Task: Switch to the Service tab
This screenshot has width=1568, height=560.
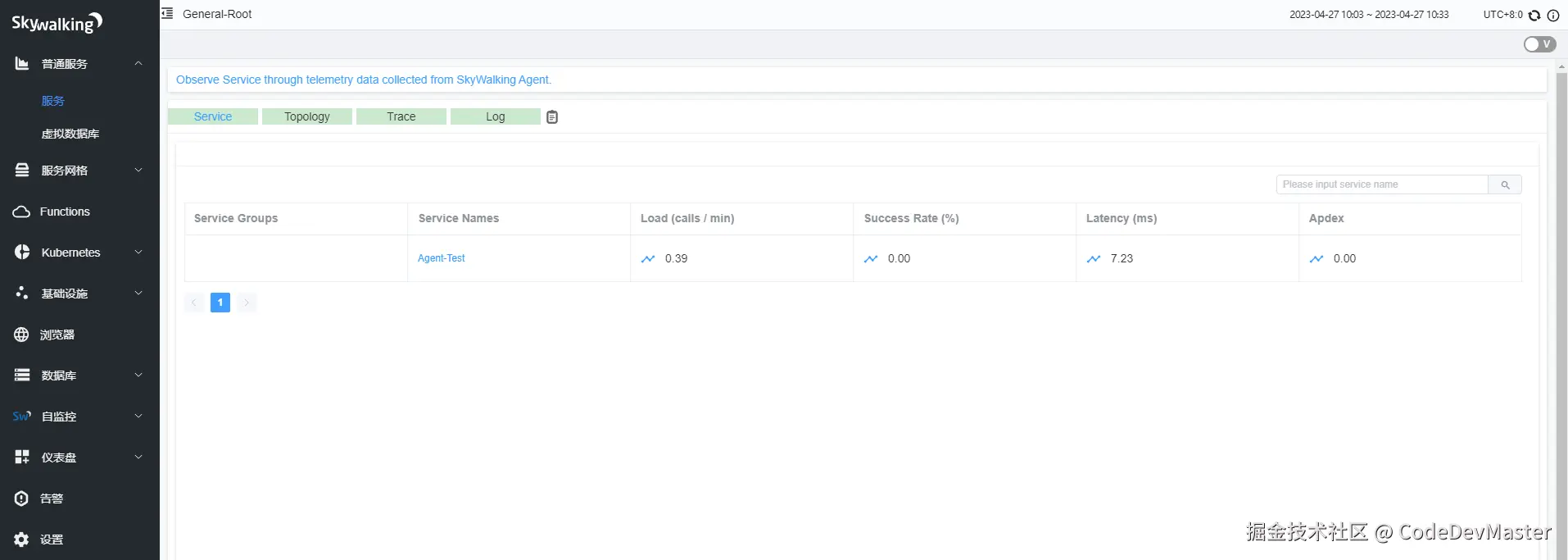Action: click(x=213, y=116)
